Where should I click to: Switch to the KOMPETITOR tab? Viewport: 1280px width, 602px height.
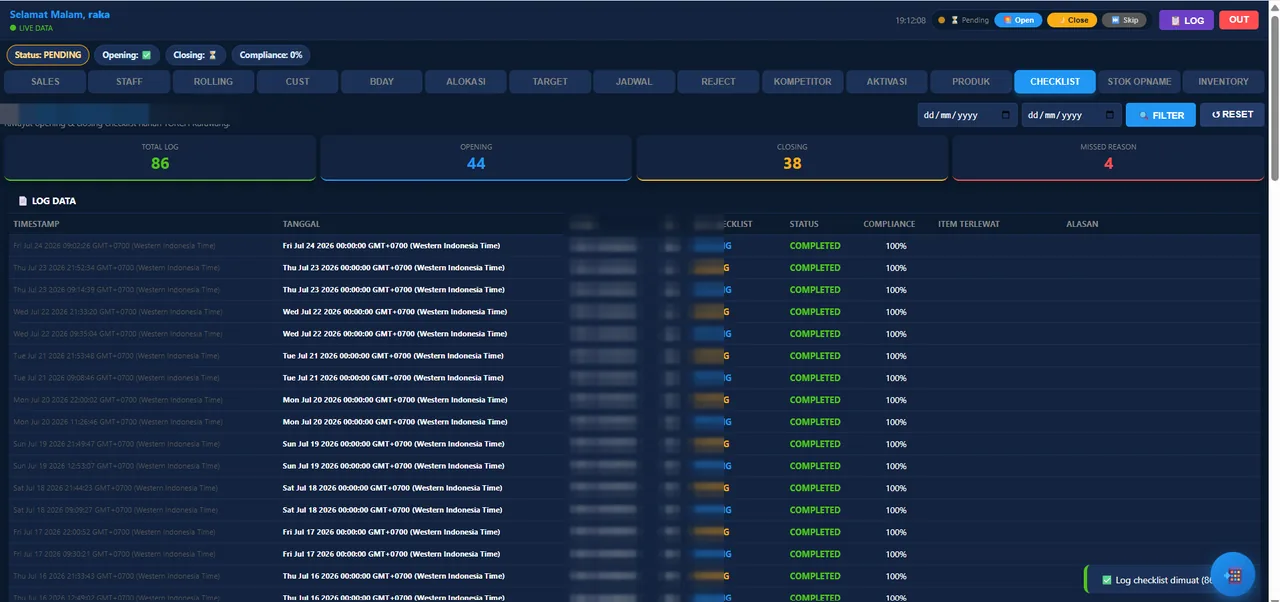pos(802,82)
